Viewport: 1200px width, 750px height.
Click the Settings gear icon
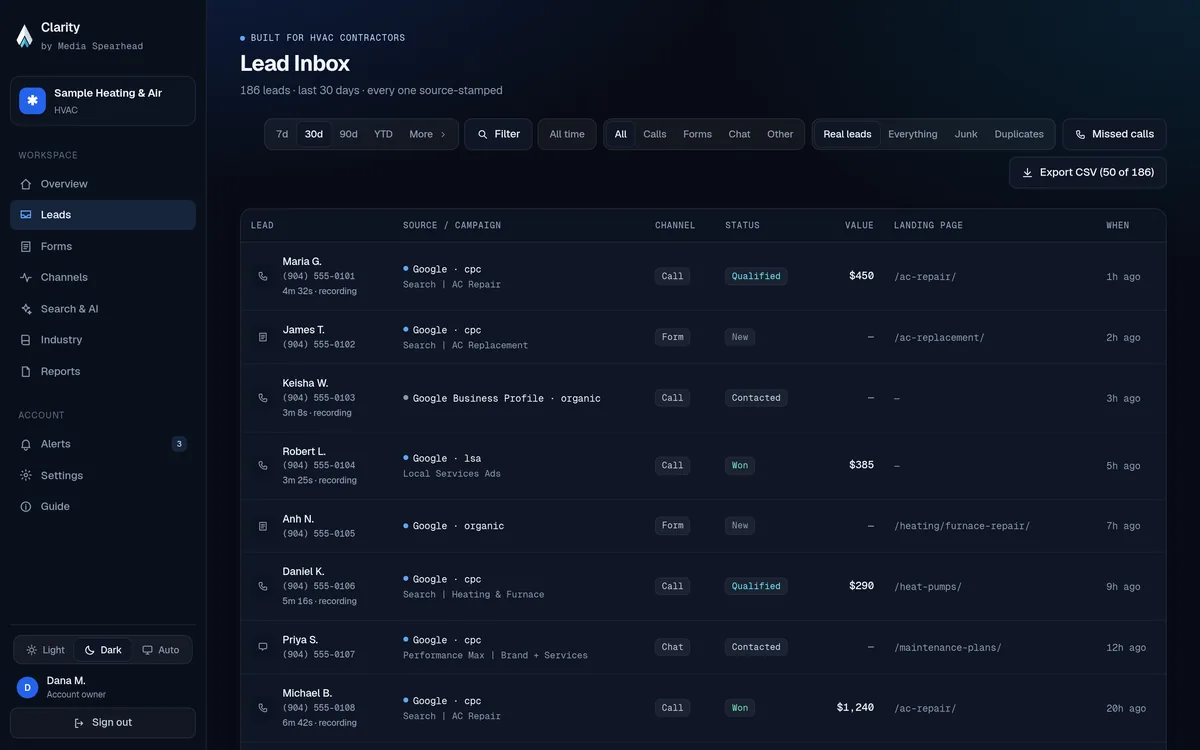pyautogui.click(x=26, y=475)
